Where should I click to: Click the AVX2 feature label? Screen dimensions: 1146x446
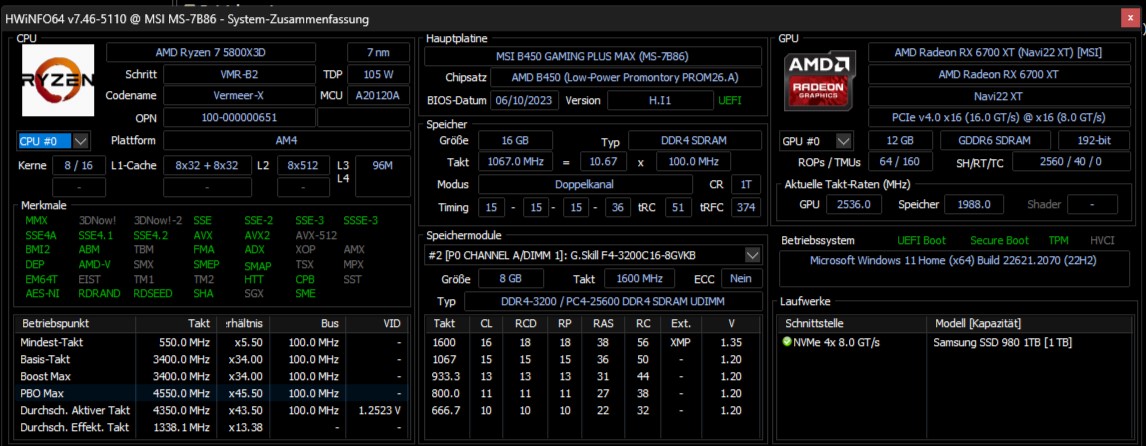pyautogui.click(x=257, y=235)
